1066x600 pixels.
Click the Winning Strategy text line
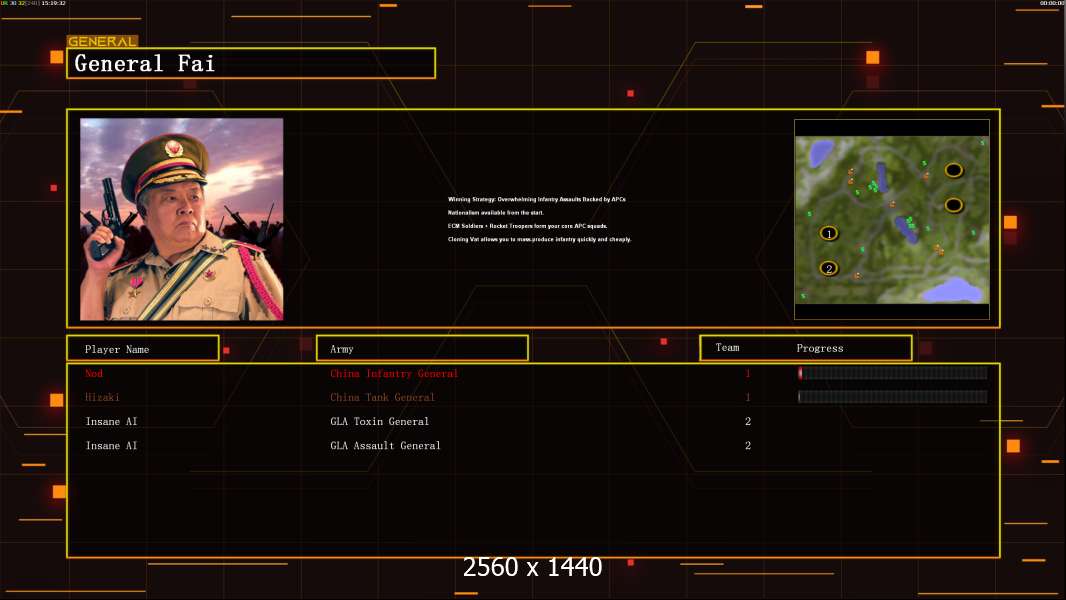536,199
